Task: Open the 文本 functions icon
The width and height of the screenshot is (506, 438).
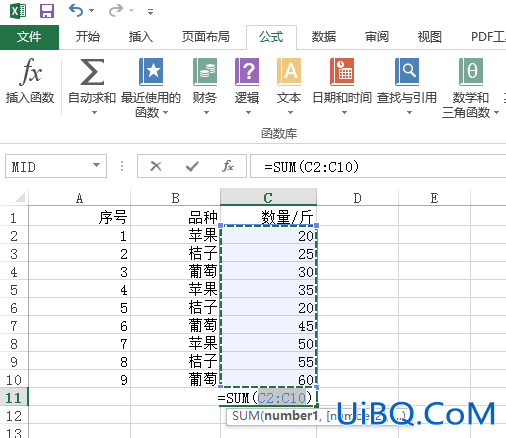Action: point(289,72)
